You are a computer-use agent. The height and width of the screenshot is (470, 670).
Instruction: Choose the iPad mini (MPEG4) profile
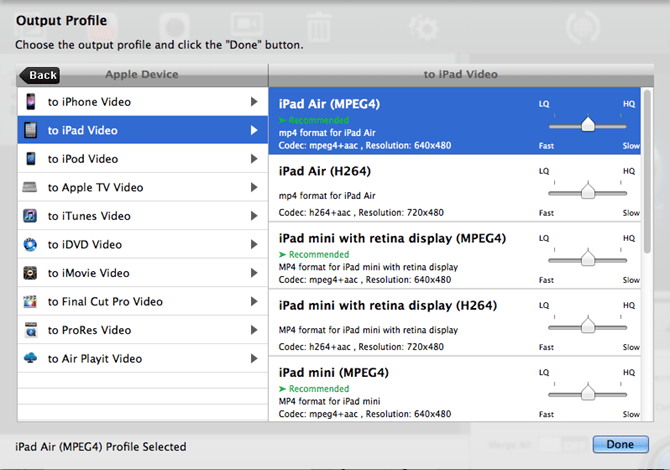click(x=455, y=389)
